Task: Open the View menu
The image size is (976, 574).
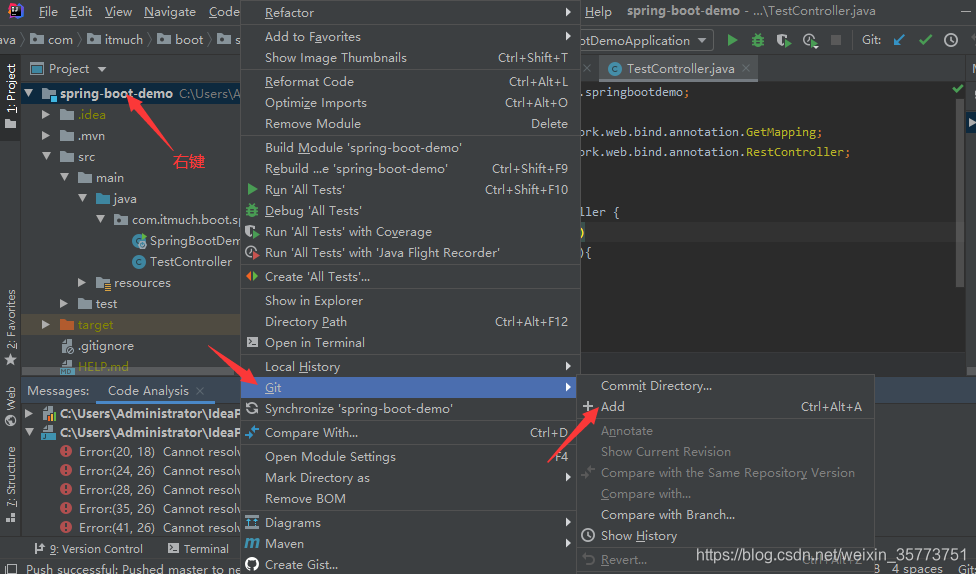Action: (118, 12)
